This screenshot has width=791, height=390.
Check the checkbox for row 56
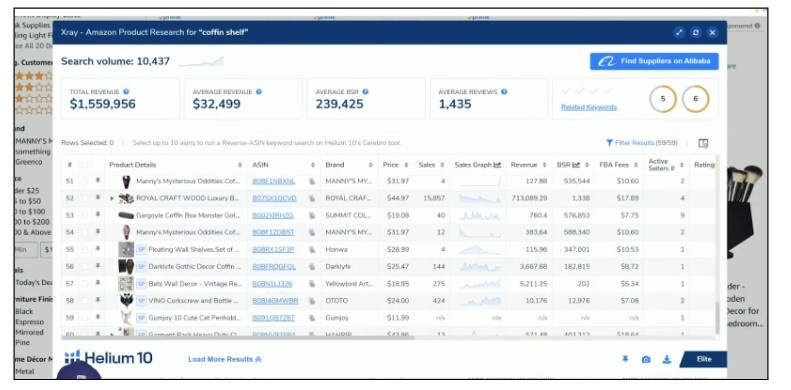tap(85, 266)
